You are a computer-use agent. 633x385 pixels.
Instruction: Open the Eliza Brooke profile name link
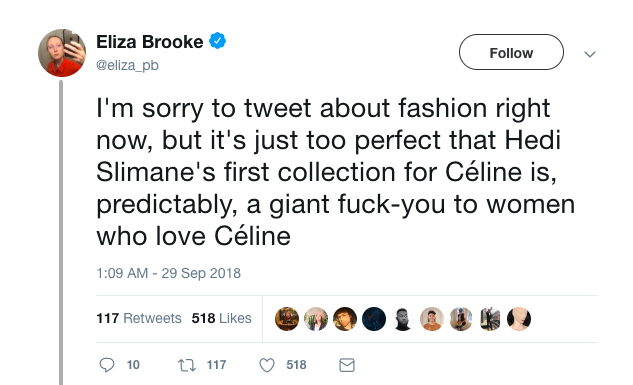point(149,42)
